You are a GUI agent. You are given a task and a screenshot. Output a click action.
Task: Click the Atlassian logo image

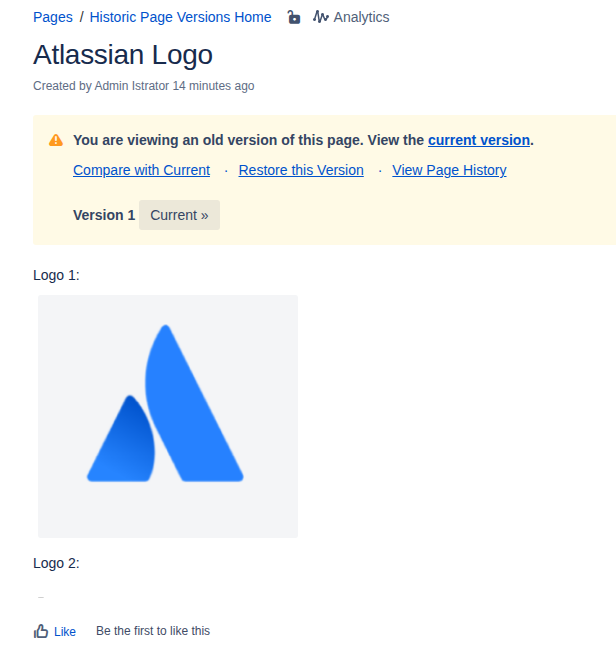point(168,416)
